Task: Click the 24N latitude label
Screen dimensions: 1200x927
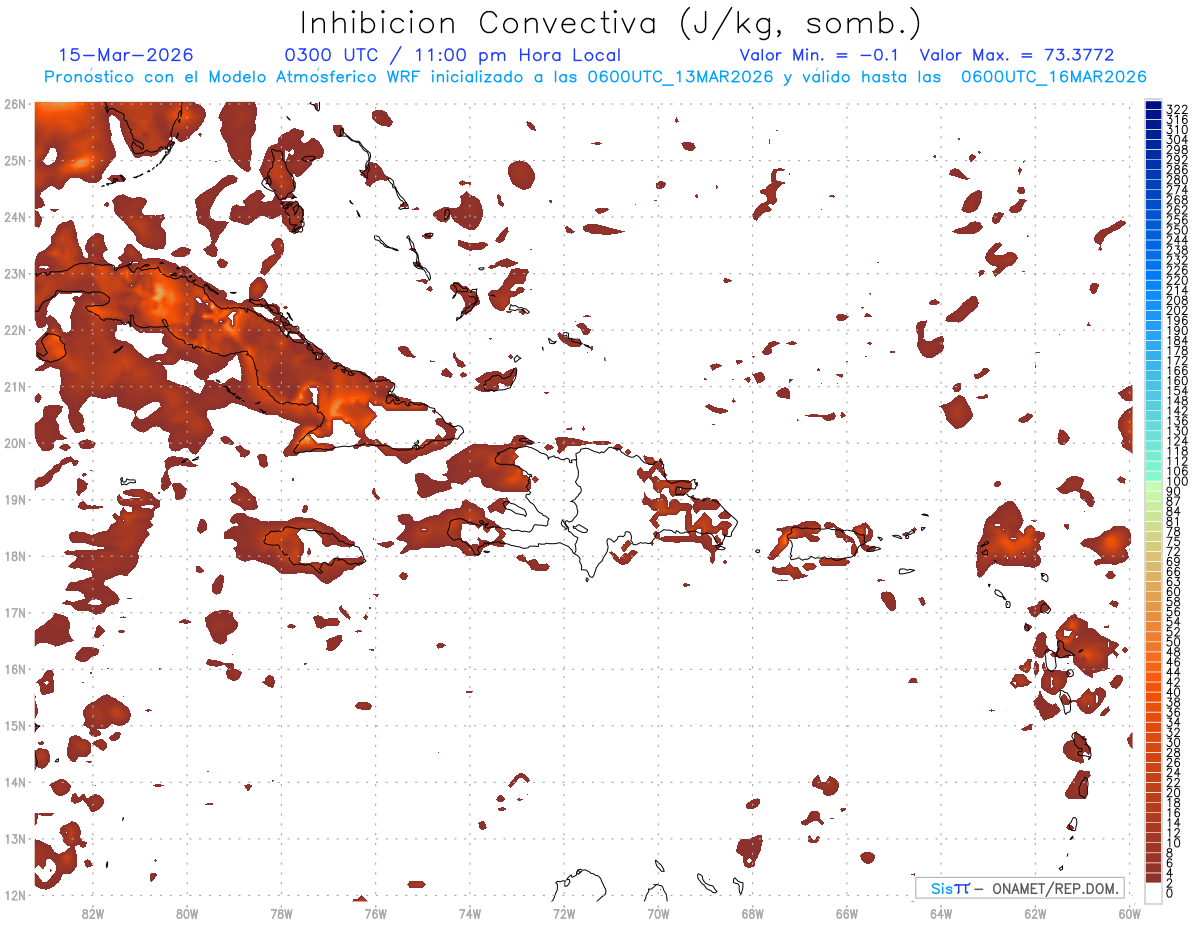Action: (x=14, y=216)
